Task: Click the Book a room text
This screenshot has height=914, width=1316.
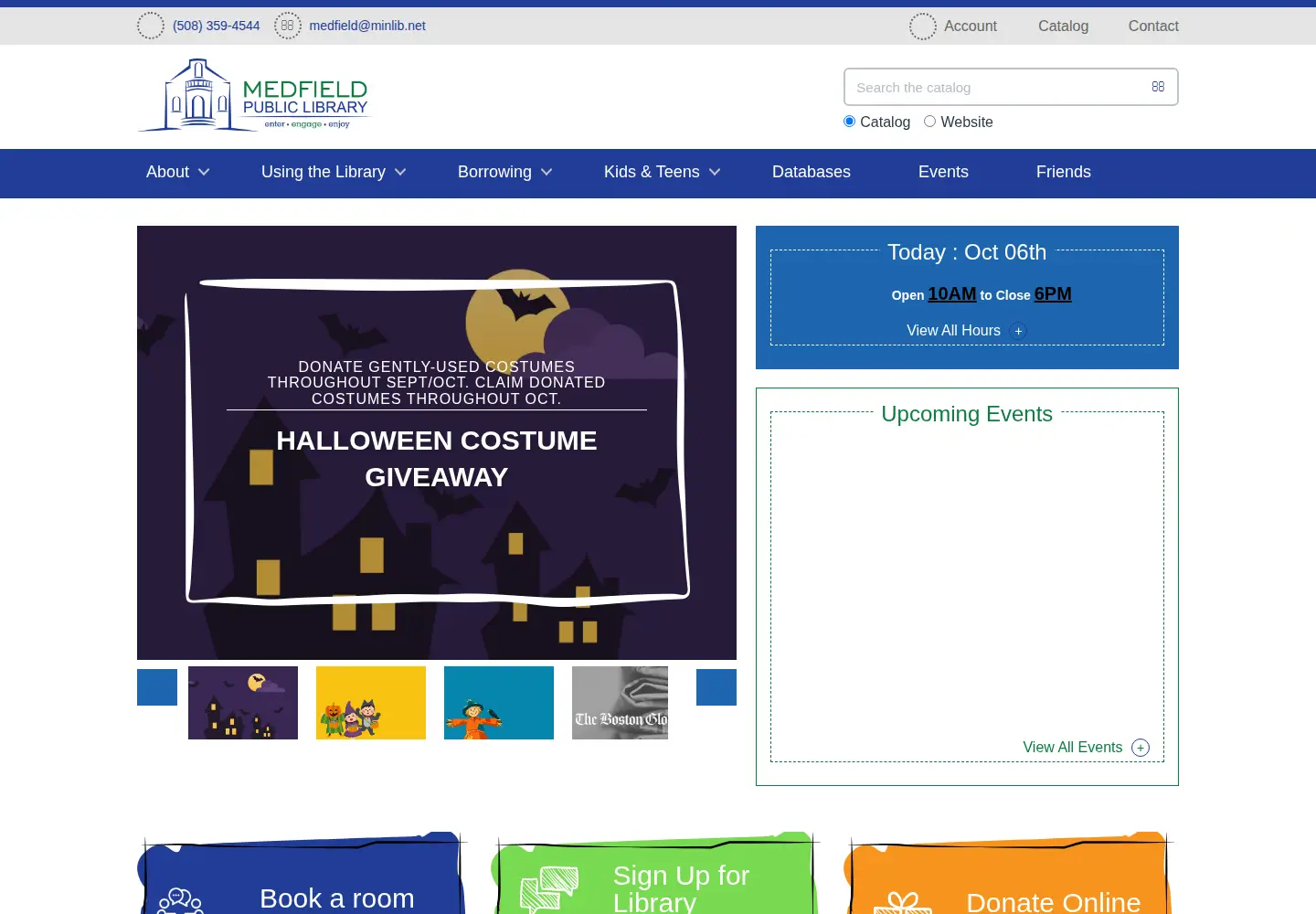Action: (x=337, y=898)
